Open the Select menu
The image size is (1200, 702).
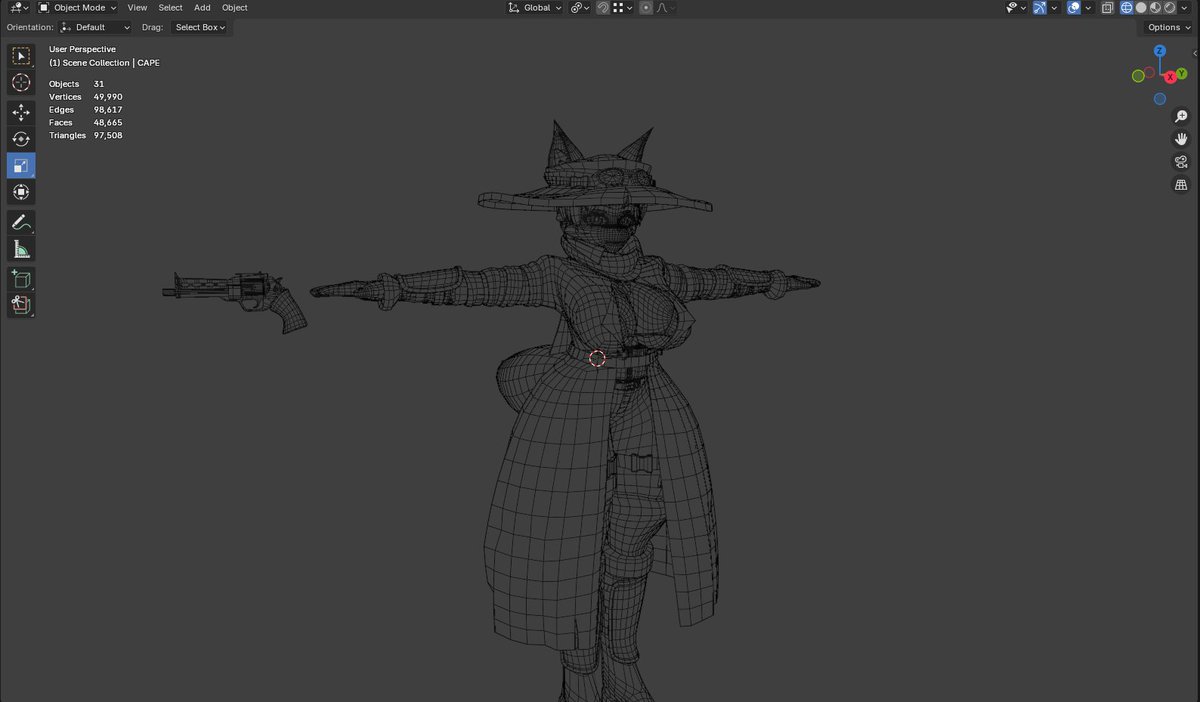coord(170,7)
